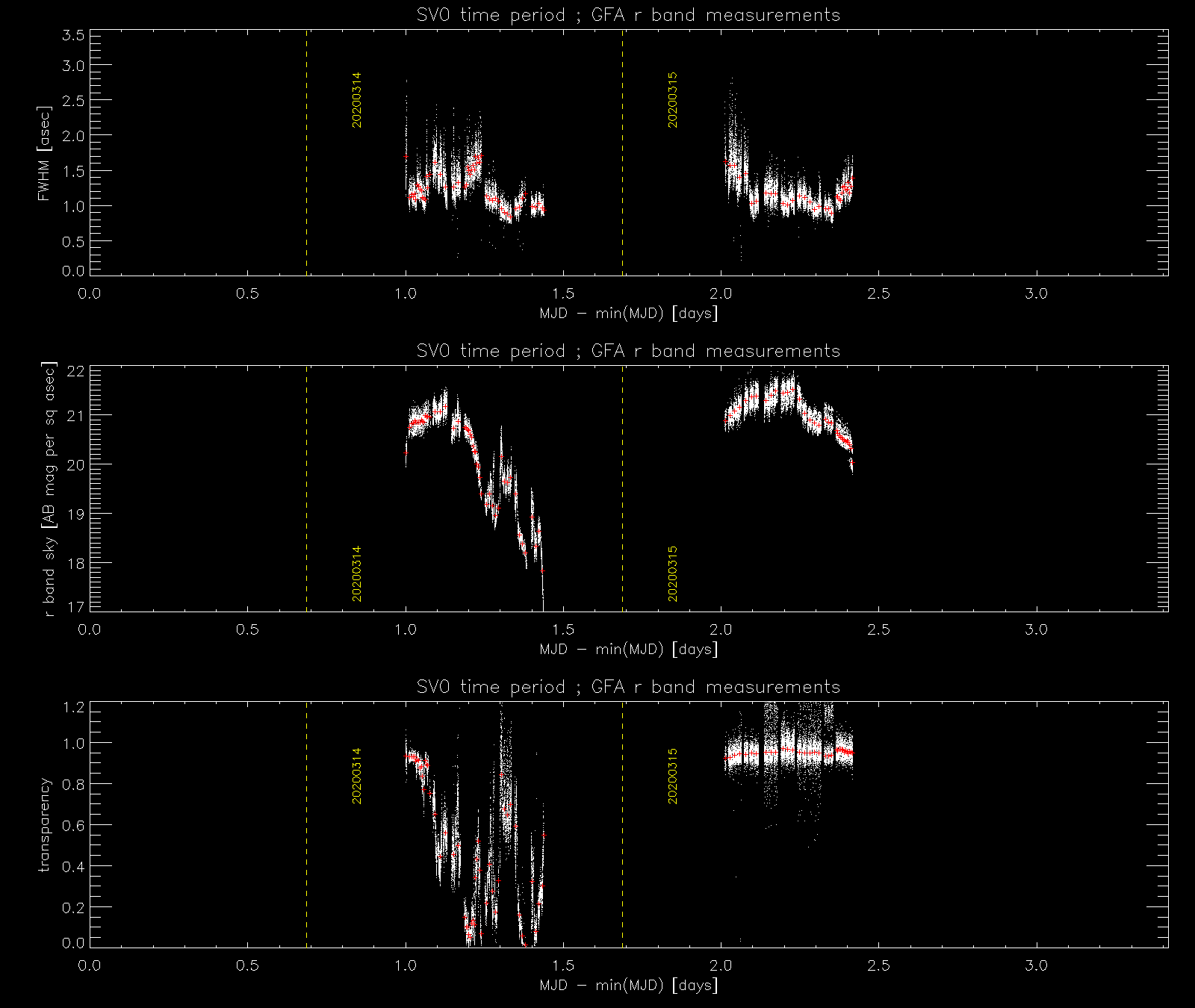Click the 3.5 tick on the FWHM y-axis
Image resolution: width=1195 pixels, height=1008 pixels.
point(74,36)
